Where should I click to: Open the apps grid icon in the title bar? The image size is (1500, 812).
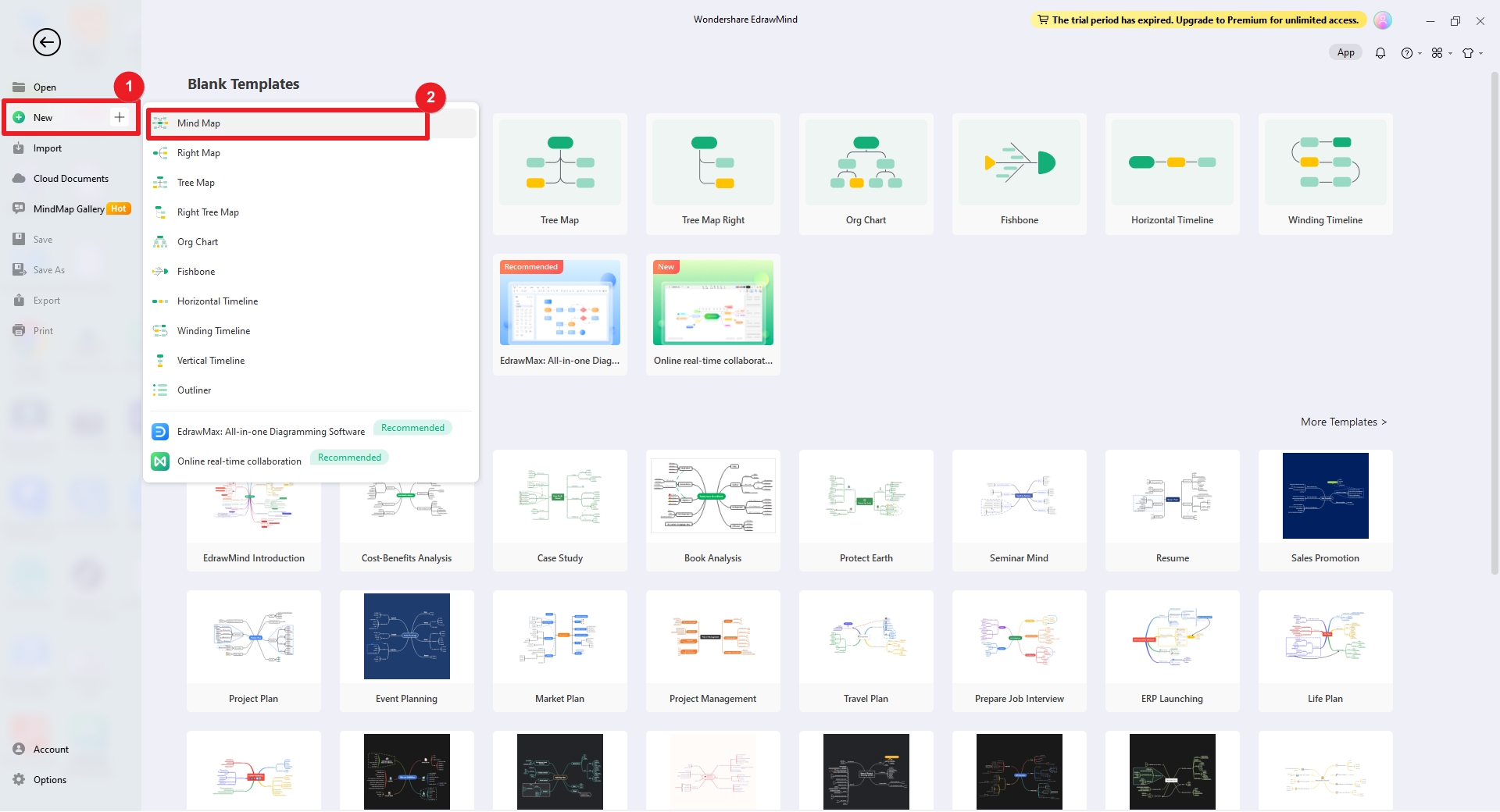[x=1437, y=53]
